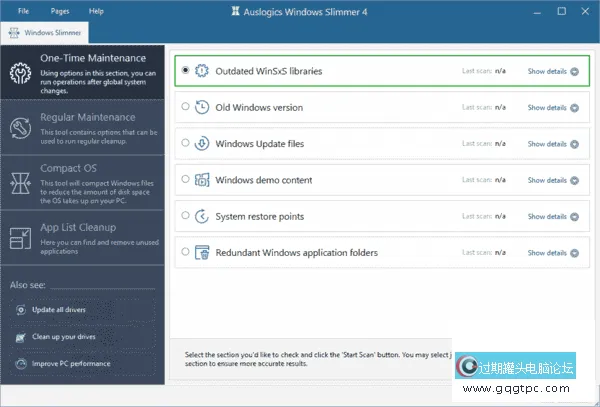Open the File menu

click(23, 11)
